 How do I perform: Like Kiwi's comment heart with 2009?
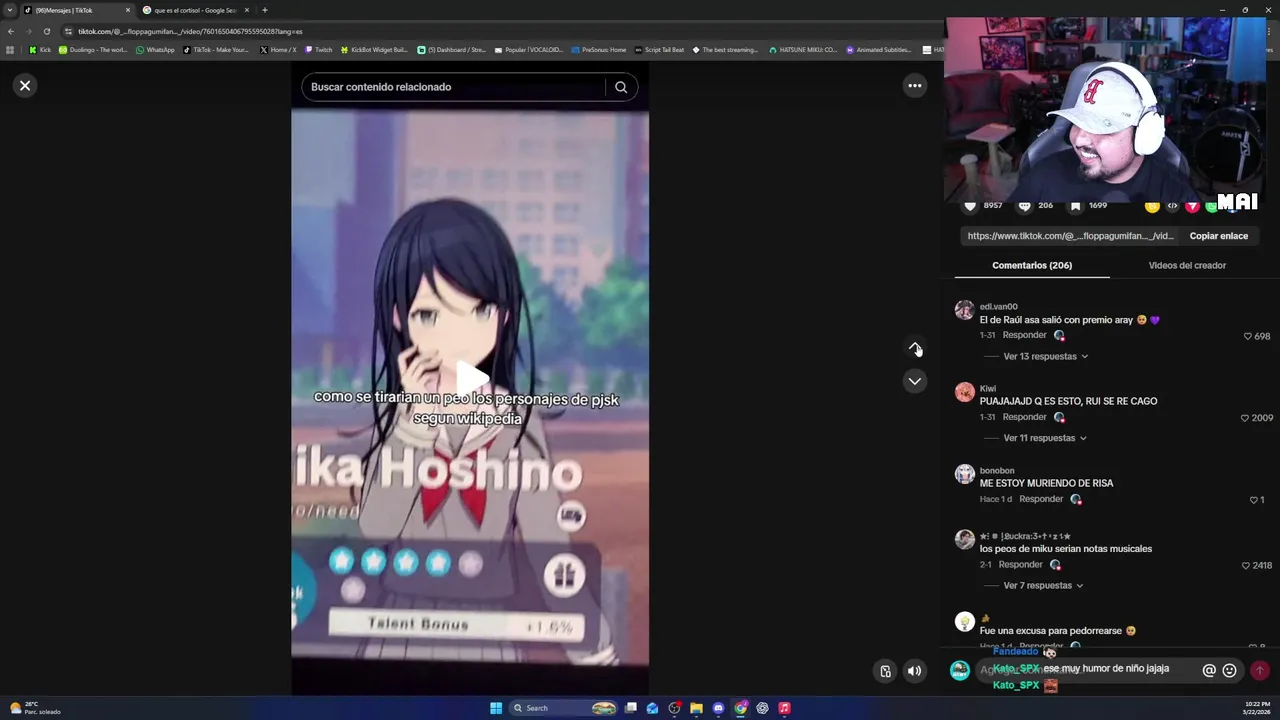click(x=1244, y=418)
